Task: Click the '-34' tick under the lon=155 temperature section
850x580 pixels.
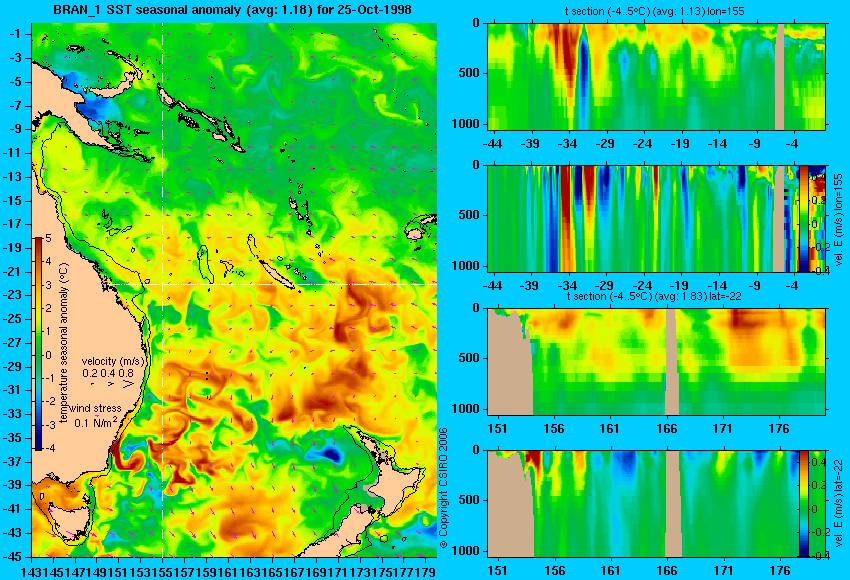Action: coord(567,144)
